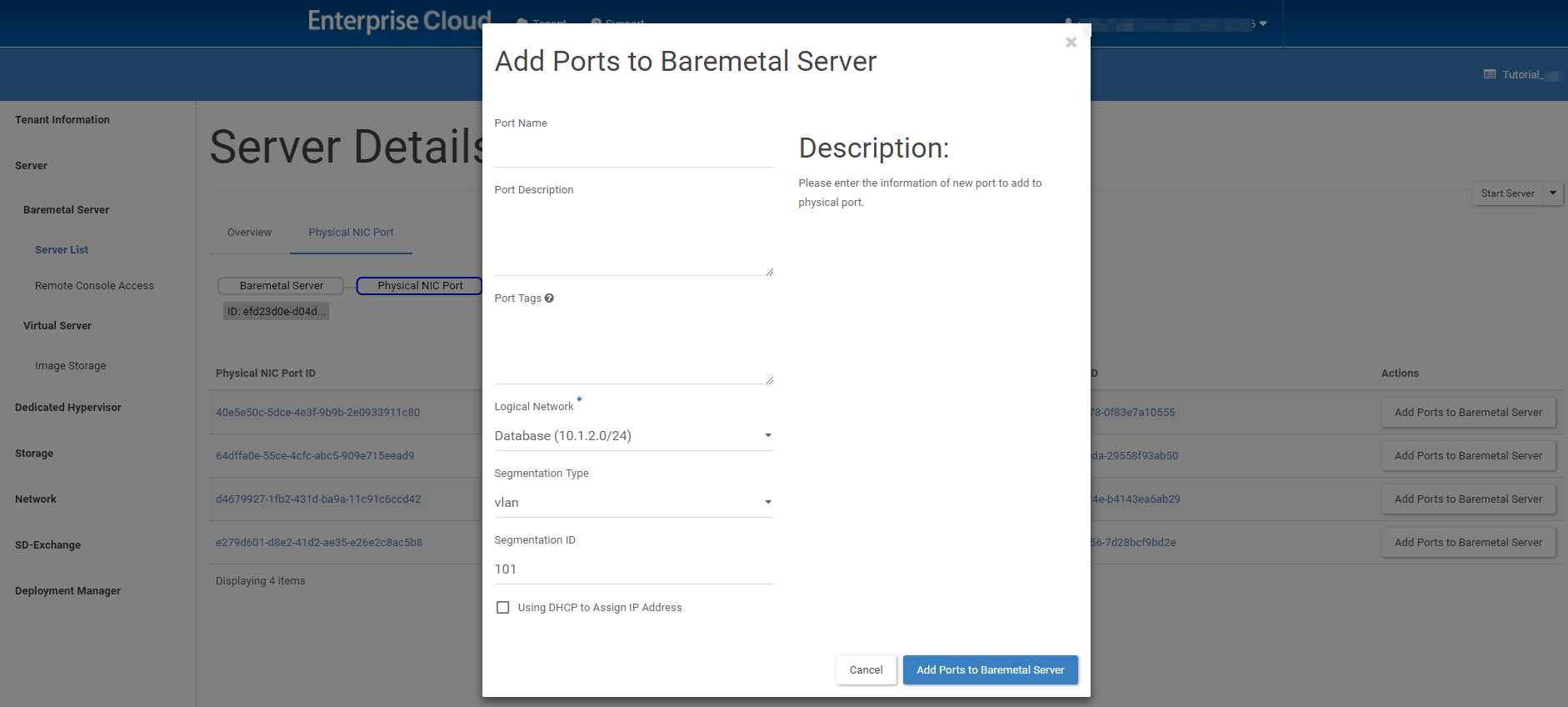Open port ID 40e5e50c-5dce link
Viewport: 1568px width, 707px height.
(x=317, y=413)
